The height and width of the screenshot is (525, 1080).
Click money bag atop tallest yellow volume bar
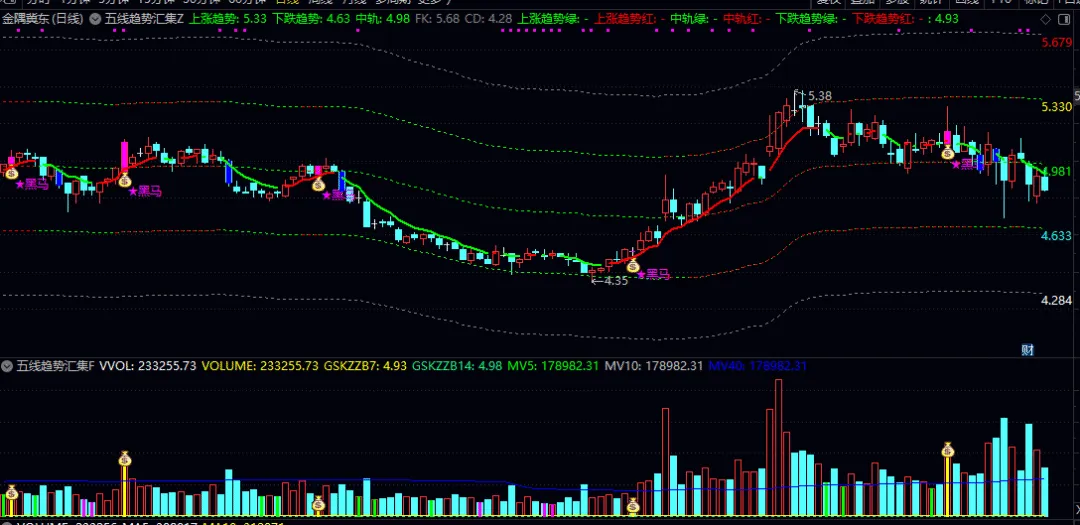(125, 458)
